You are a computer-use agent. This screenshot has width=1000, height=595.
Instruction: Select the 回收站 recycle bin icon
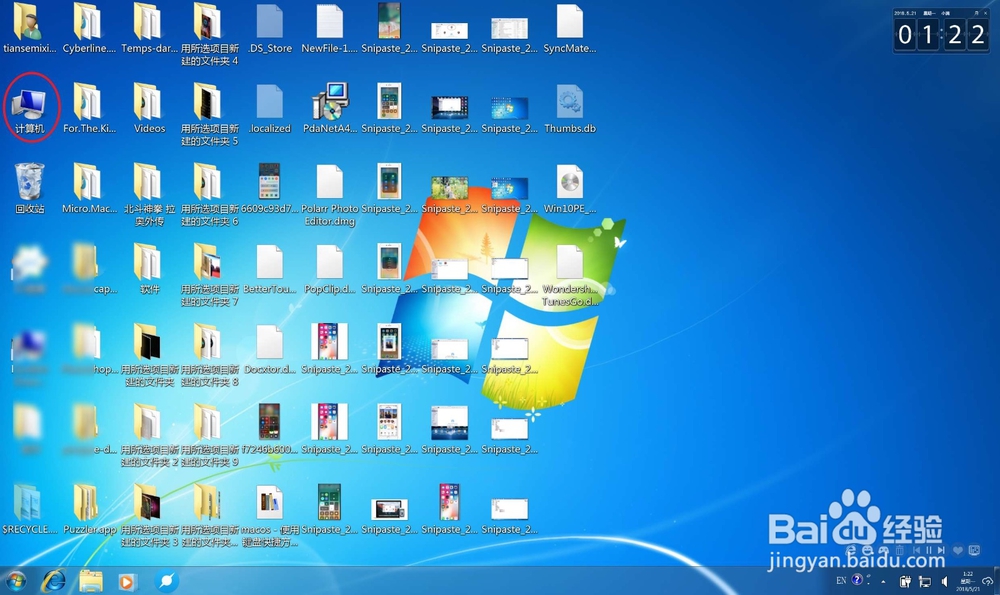tap(29, 188)
